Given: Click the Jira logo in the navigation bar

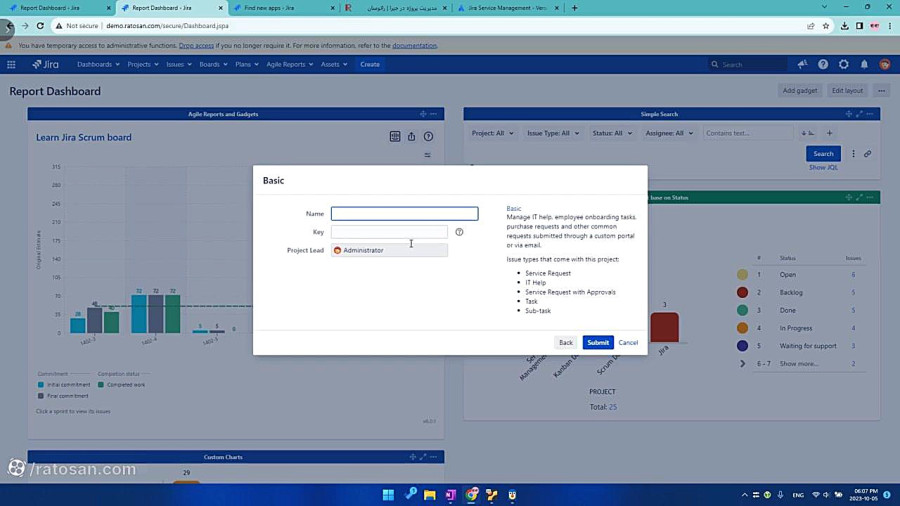Looking at the screenshot, I should [x=45, y=64].
